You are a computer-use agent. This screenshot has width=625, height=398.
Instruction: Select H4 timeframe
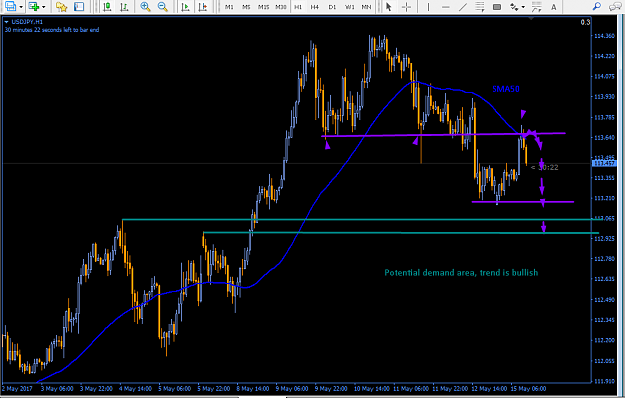pyautogui.click(x=315, y=7)
